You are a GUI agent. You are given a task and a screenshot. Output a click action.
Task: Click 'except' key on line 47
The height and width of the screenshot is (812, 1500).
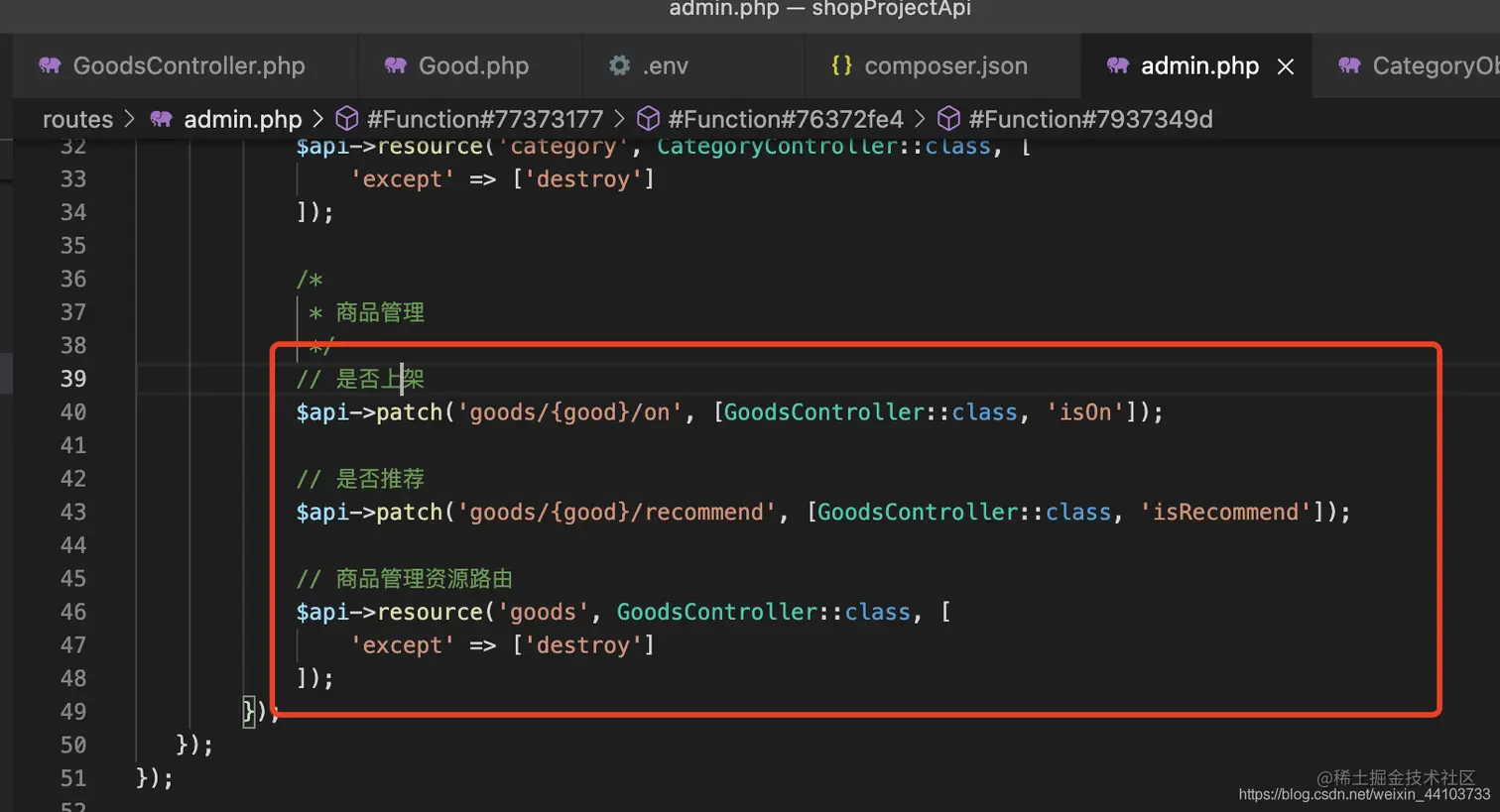click(x=402, y=645)
